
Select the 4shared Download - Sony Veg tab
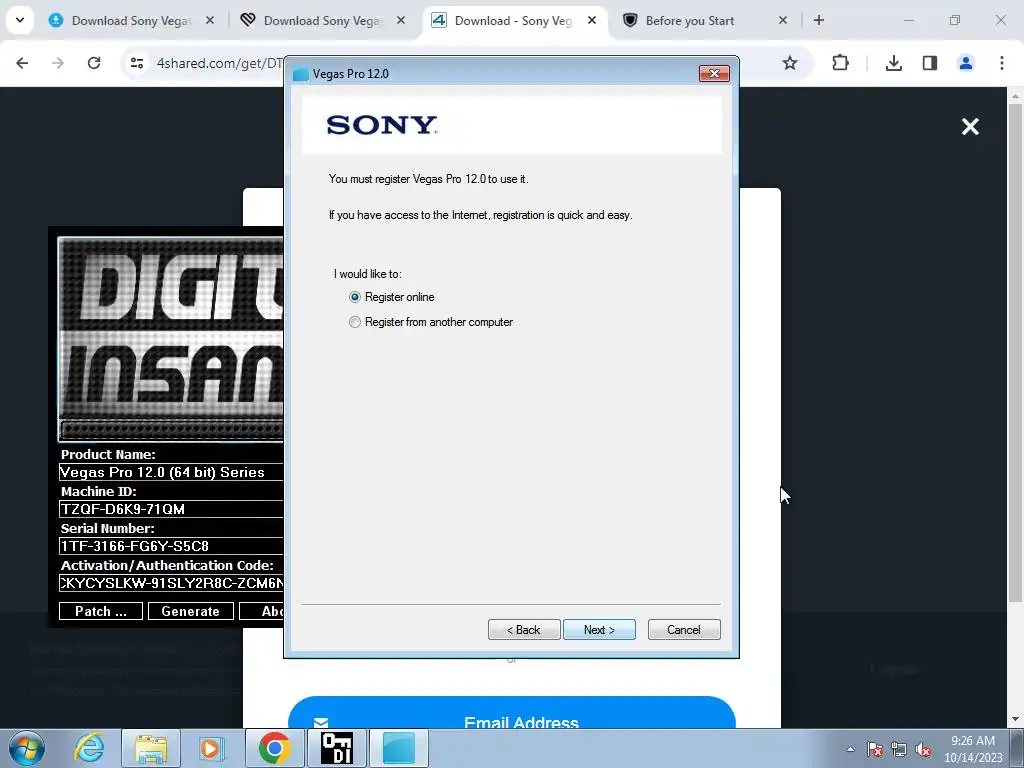(x=513, y=21)
